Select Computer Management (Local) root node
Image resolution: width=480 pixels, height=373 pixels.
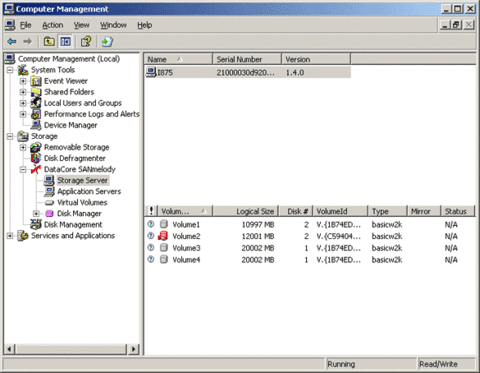point(69,59)
